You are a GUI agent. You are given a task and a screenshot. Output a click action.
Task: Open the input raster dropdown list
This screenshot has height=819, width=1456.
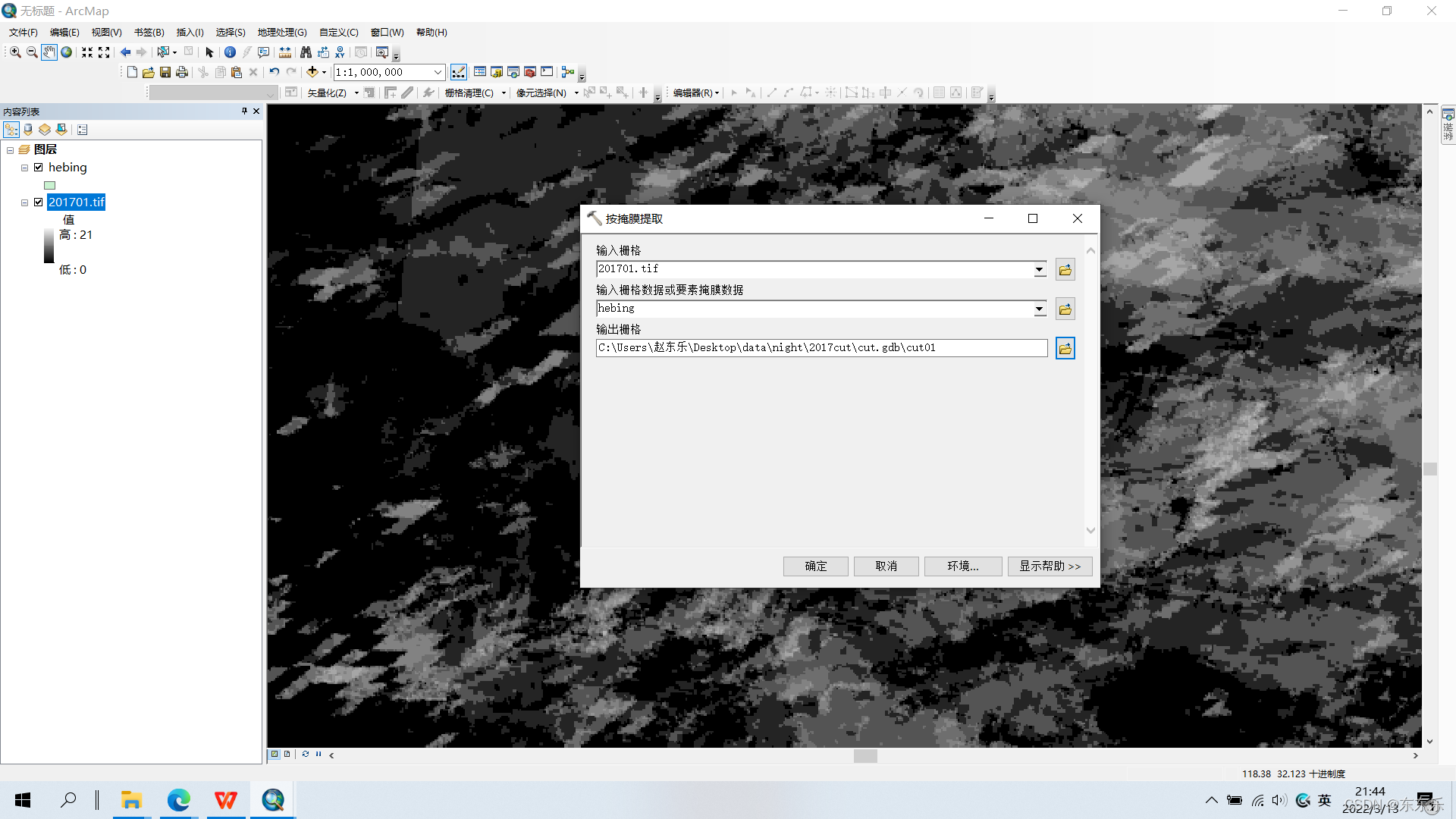pos(1039,269)
